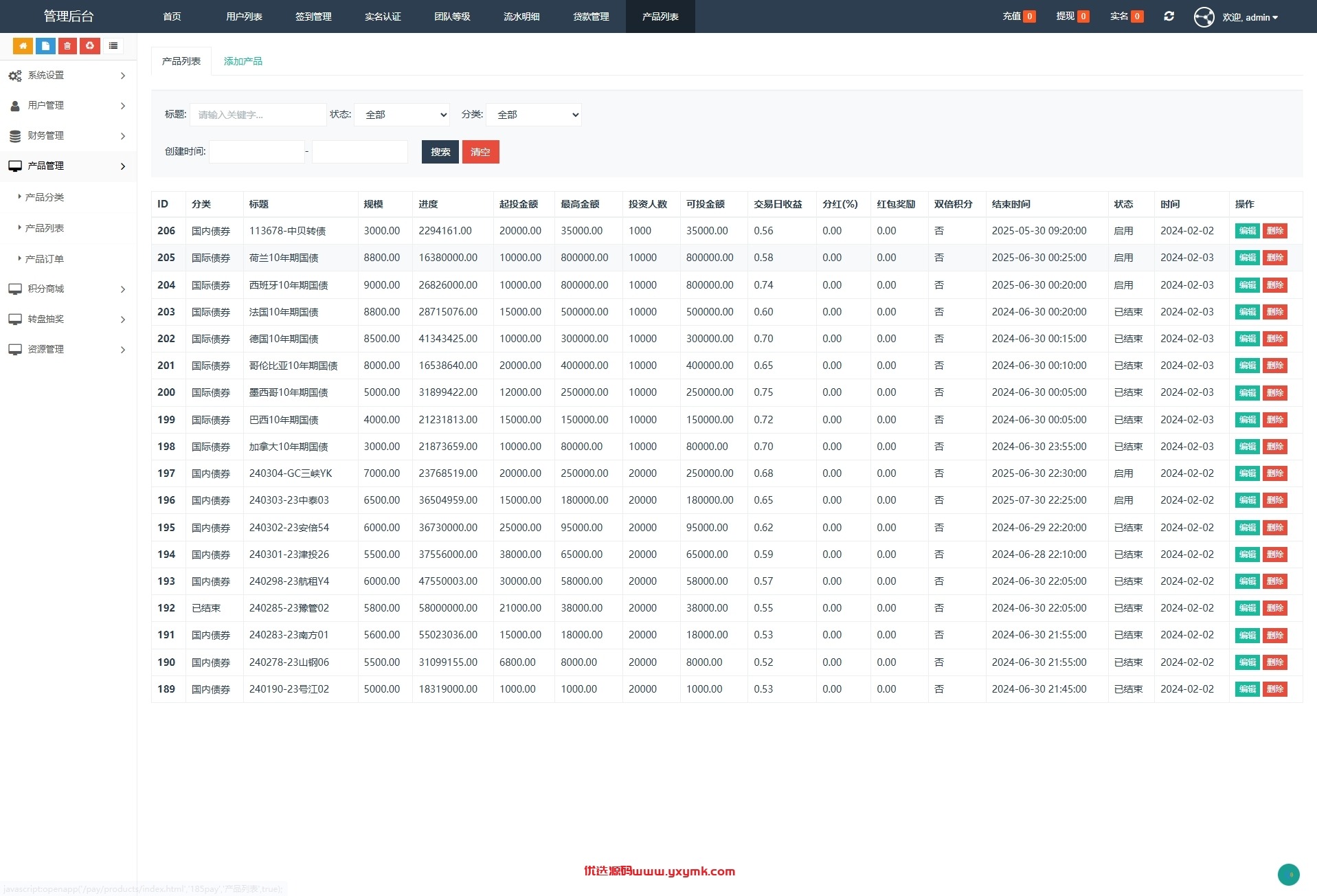Expand the 积分商城 sidebar chevron
Screen dimensions: 1317x896
pyautogui.click(x=123, y=289)
